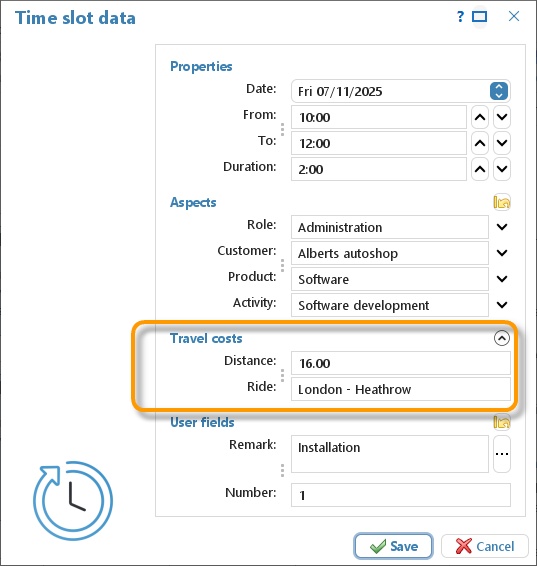Click the Aspects splitter handle between Customer and Product
Screen dimensions: 537x566
click(x=282, y=265)
